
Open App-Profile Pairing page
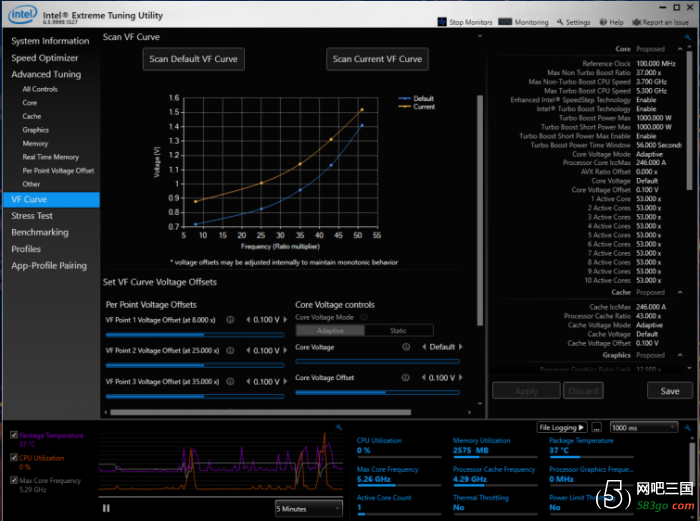49,266
